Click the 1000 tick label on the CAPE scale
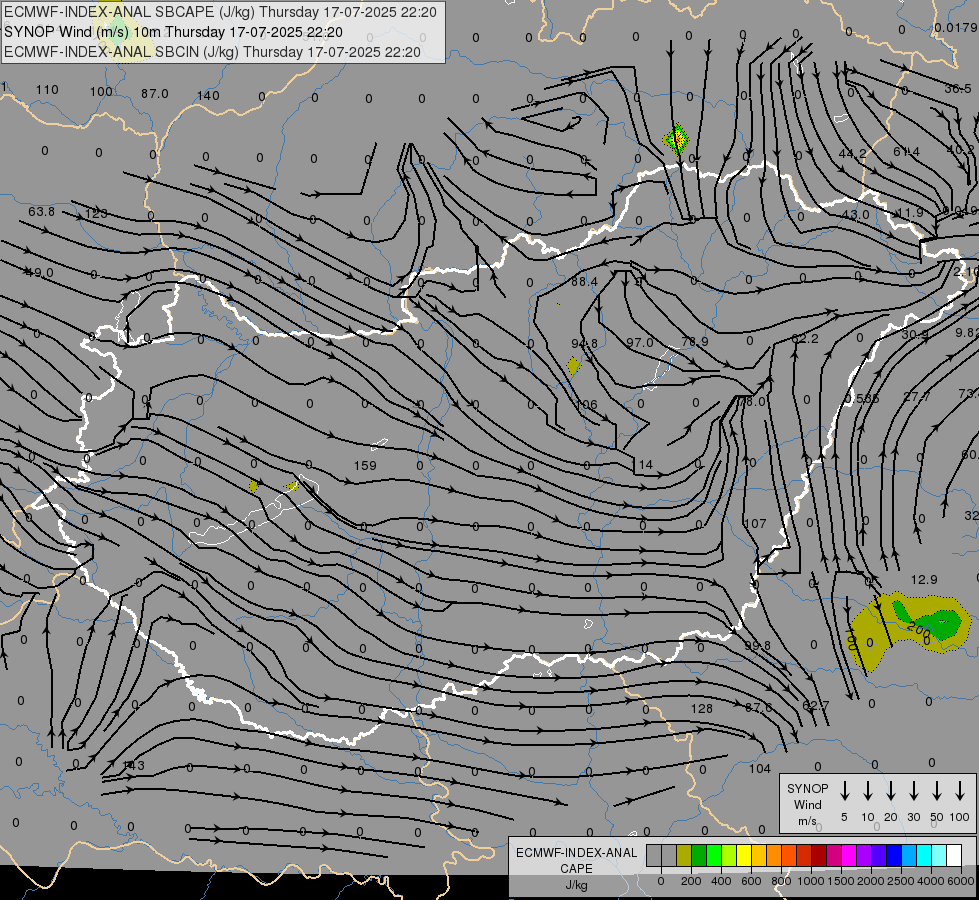The width and height of the screenshot is (979, 900). 810,881
